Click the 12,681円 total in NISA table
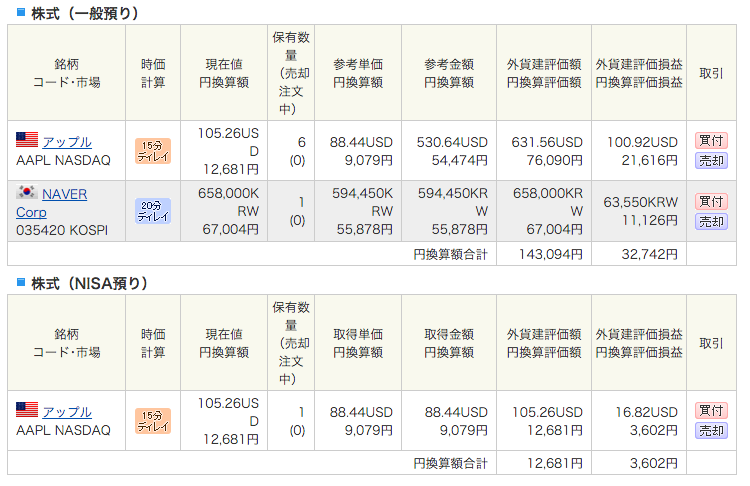This screenshot has width=750, height=486. click(554, 463)
